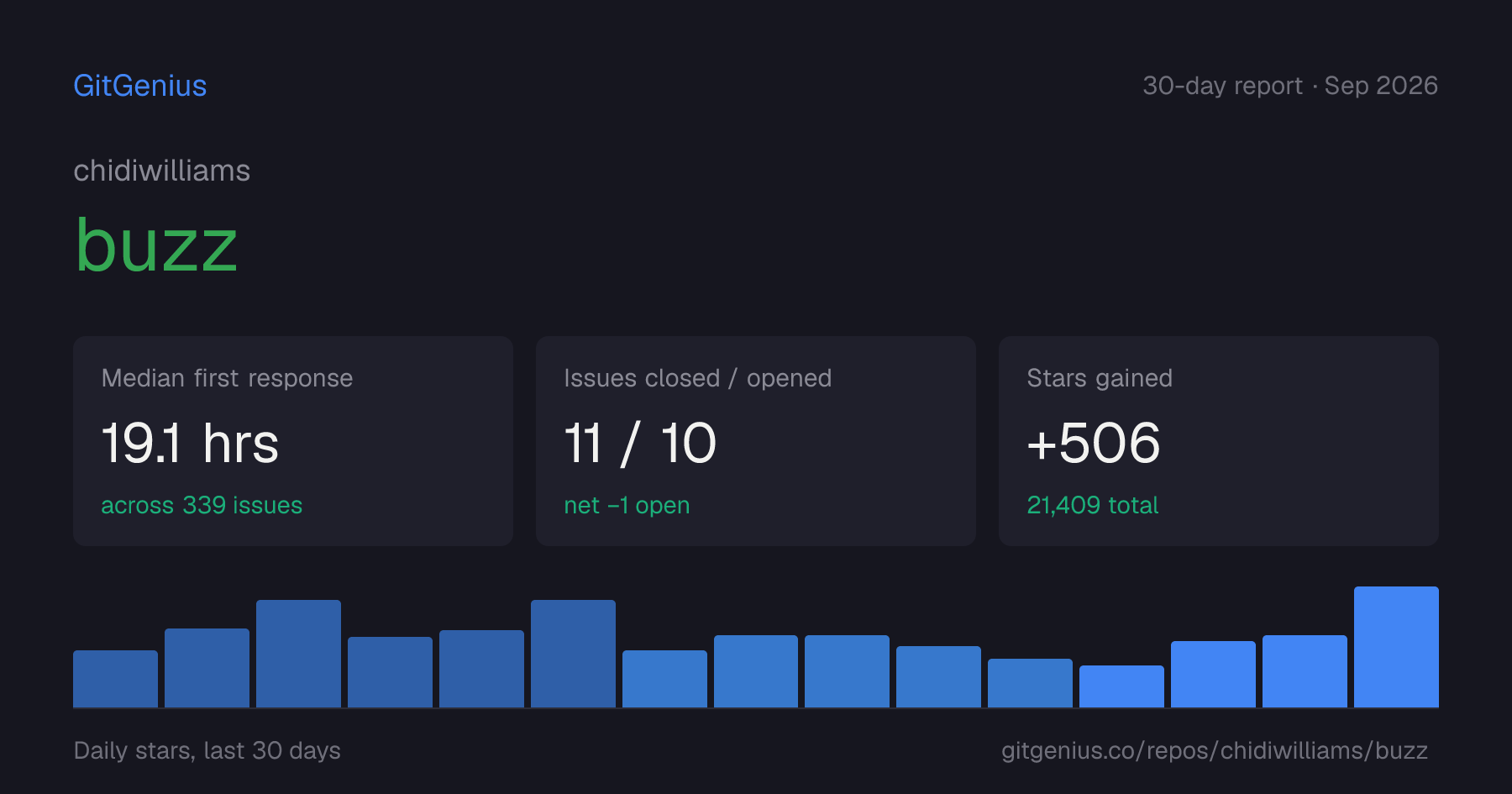Click the 11 / 10 issues figure

(x=640, y=443)
